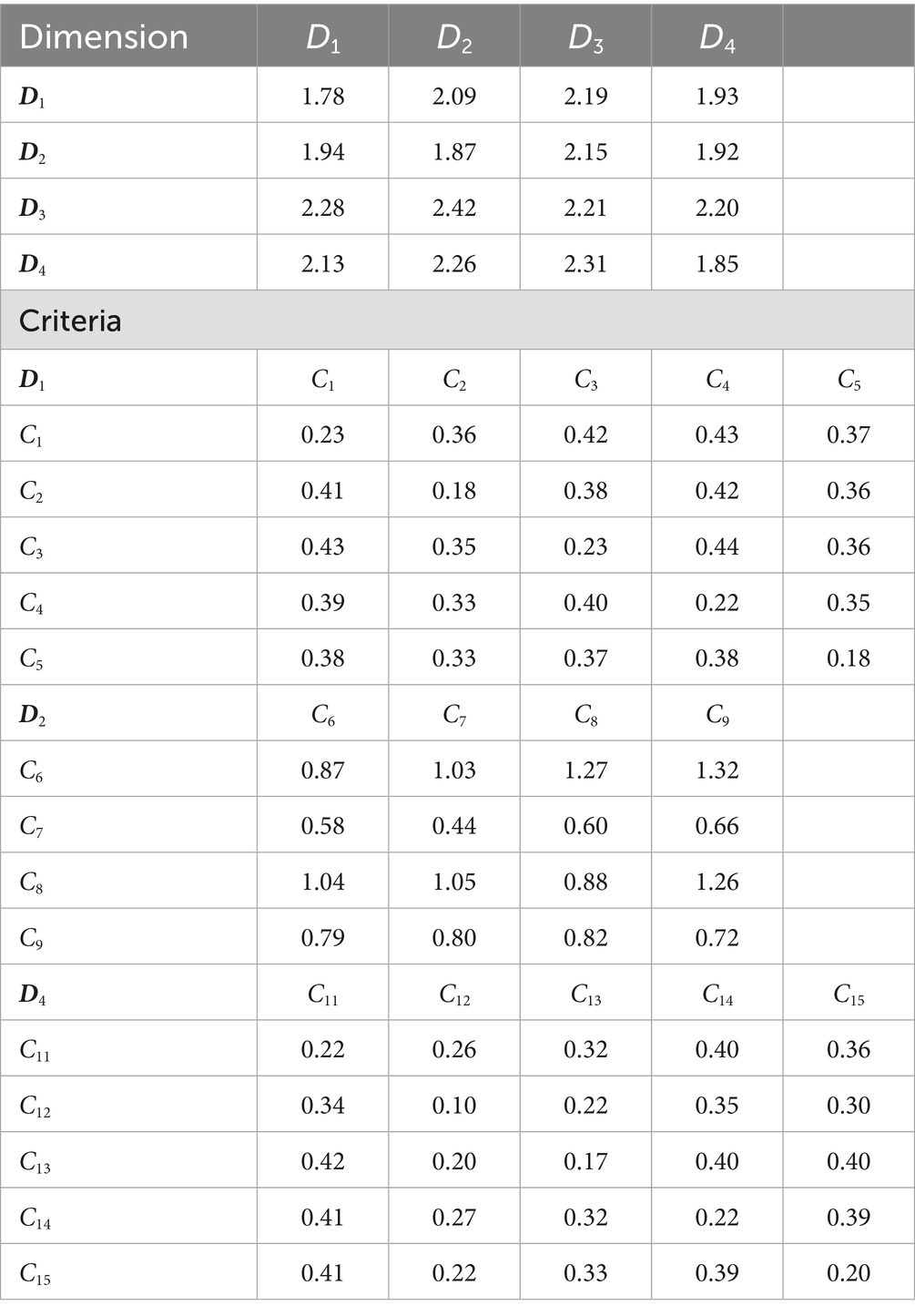Select the C14 column header cell
Image resolution: width=915 pixels, height=1316 pixels.
coord(717,994)
